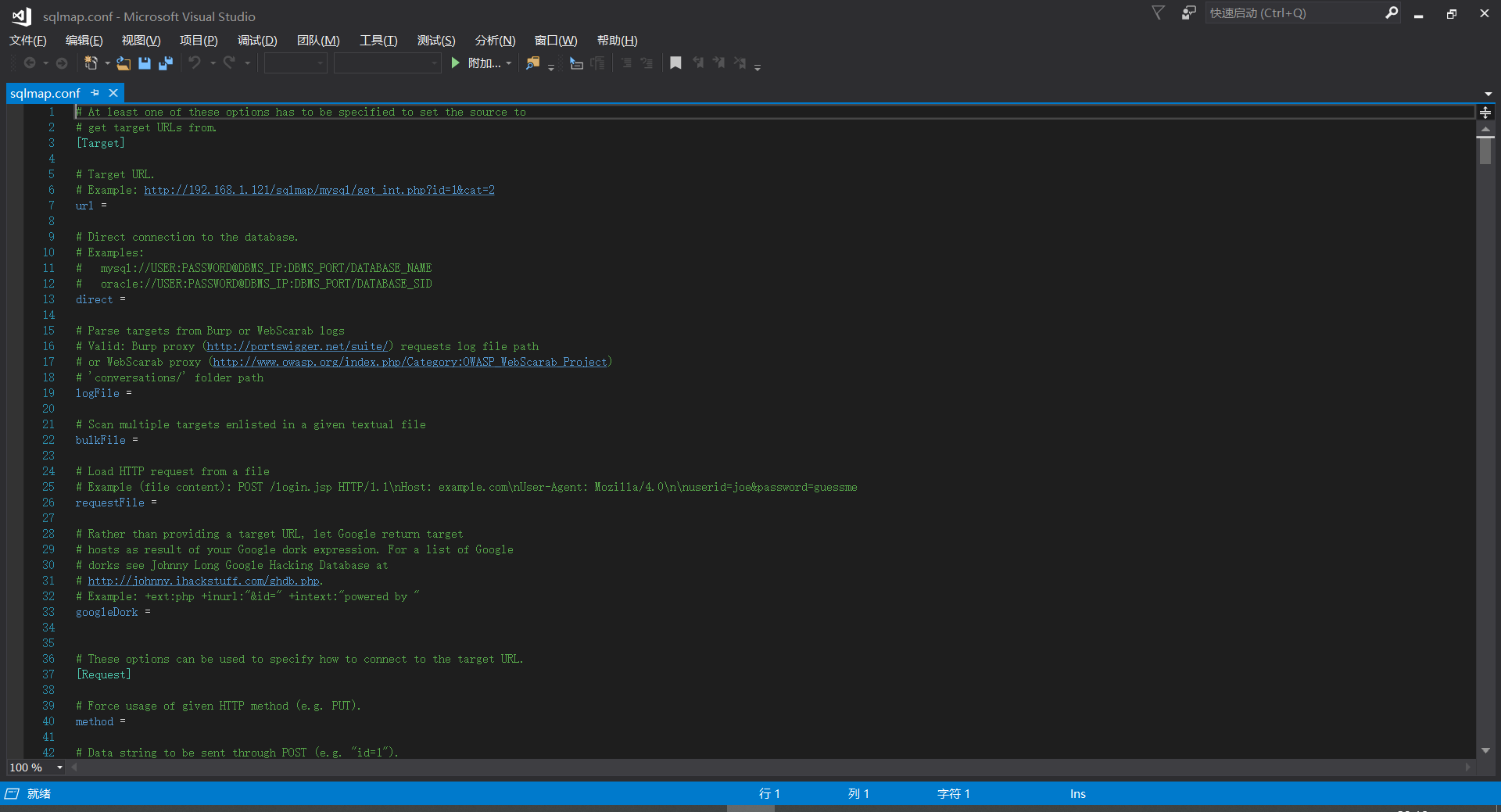Image resolution: width=1501 pixels, height=812 pixels.
Task: Open the OWASP WebScarab Project link
Action: (x=410, y=362)
